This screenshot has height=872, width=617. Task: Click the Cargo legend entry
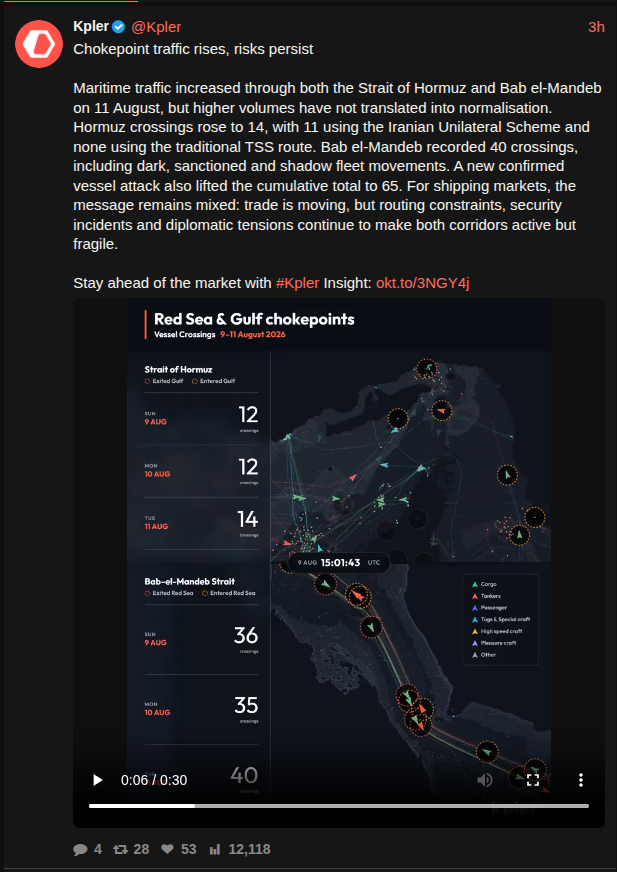point(483,584)
